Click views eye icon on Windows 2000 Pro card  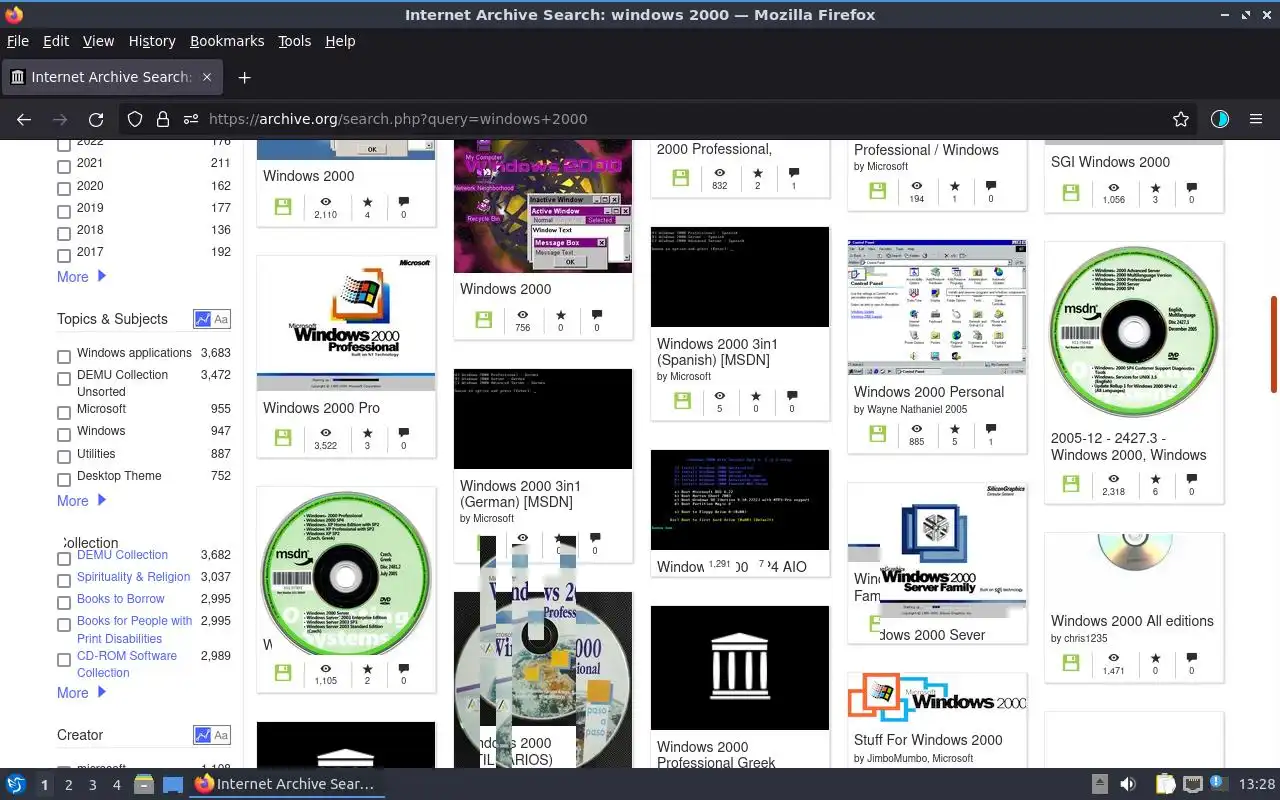pos(325,433)
